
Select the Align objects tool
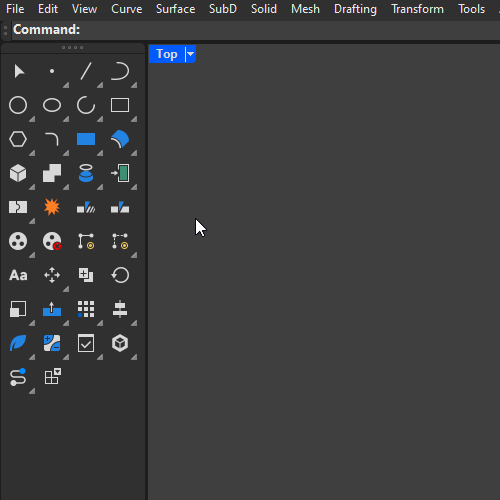pyautogui.click(x=120, y=309)
